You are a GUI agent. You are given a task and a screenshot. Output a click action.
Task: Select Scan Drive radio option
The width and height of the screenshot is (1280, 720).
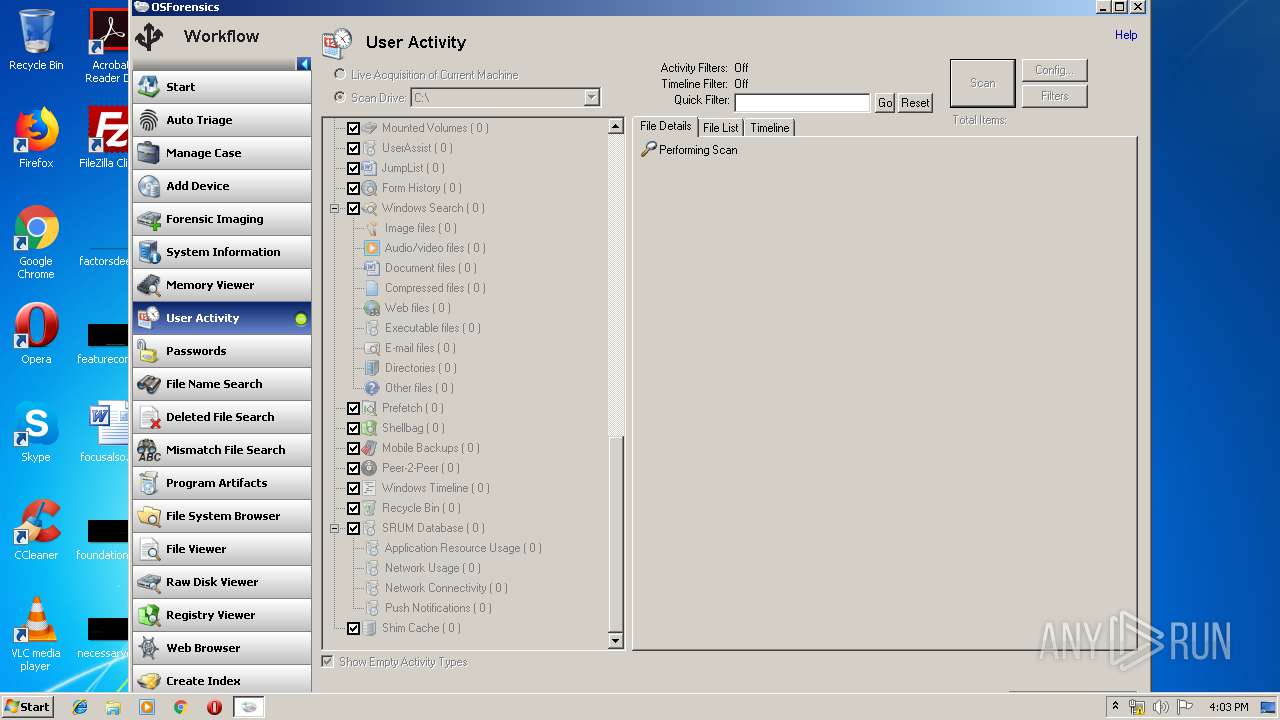tap(340, 97)
